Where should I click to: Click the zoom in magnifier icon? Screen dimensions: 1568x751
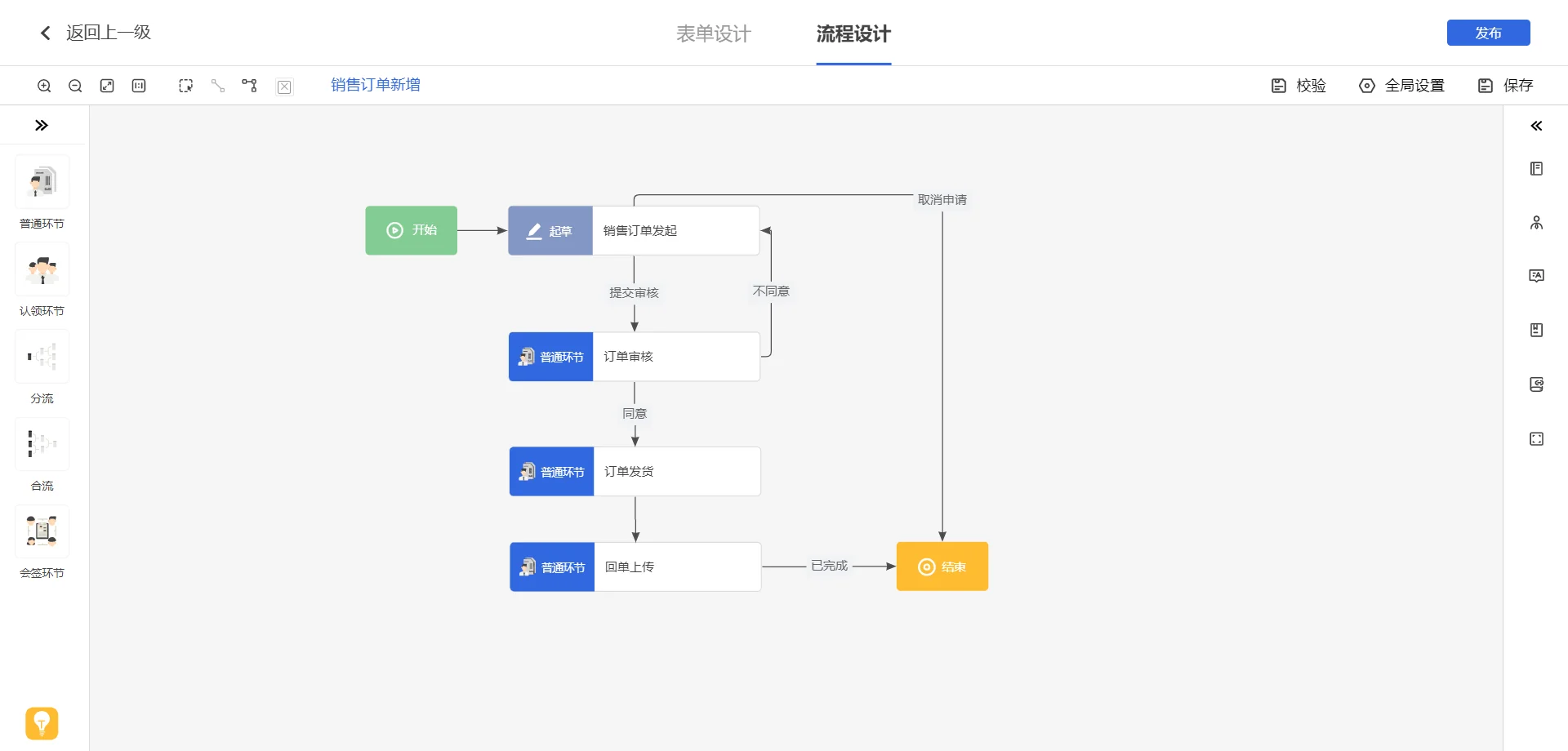point(44,86)
